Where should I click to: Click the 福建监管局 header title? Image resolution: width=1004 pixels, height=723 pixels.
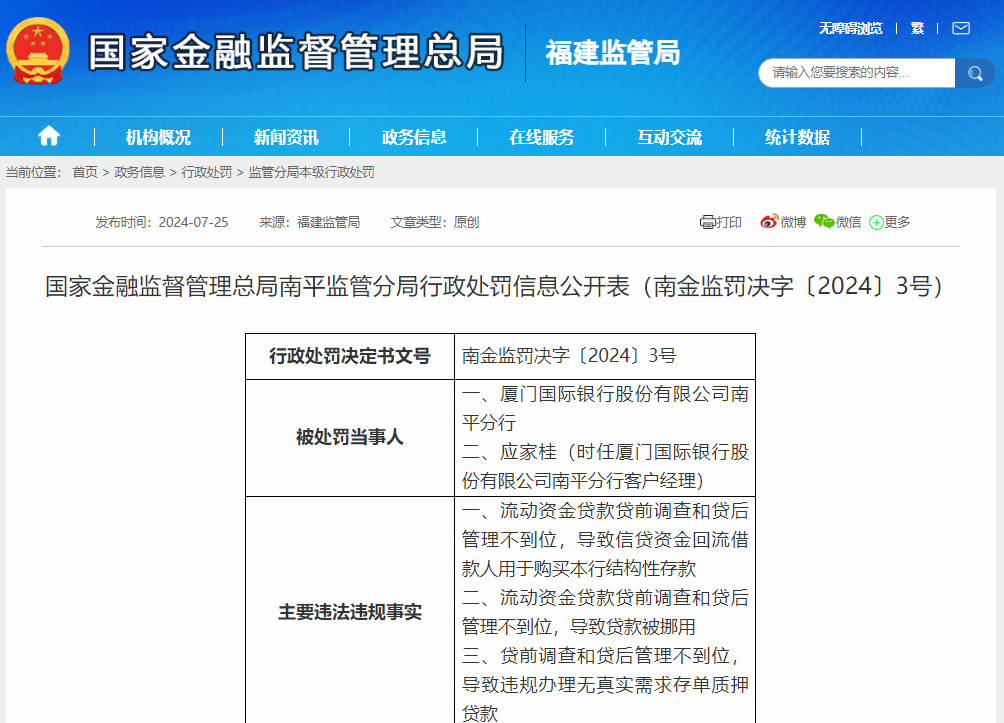612,53
